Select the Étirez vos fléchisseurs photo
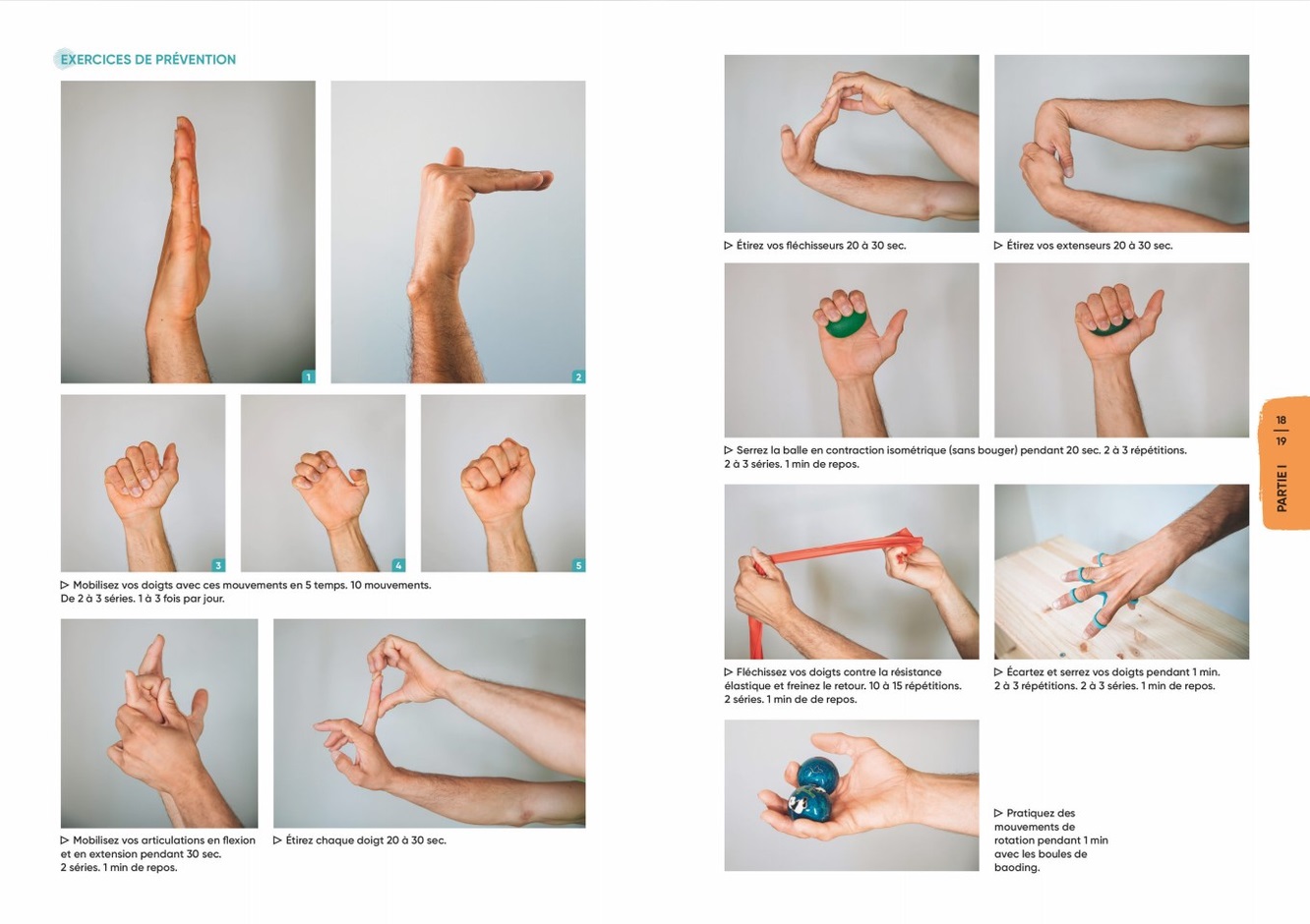Screen dimensions: 1310x924 coord(852,144)
